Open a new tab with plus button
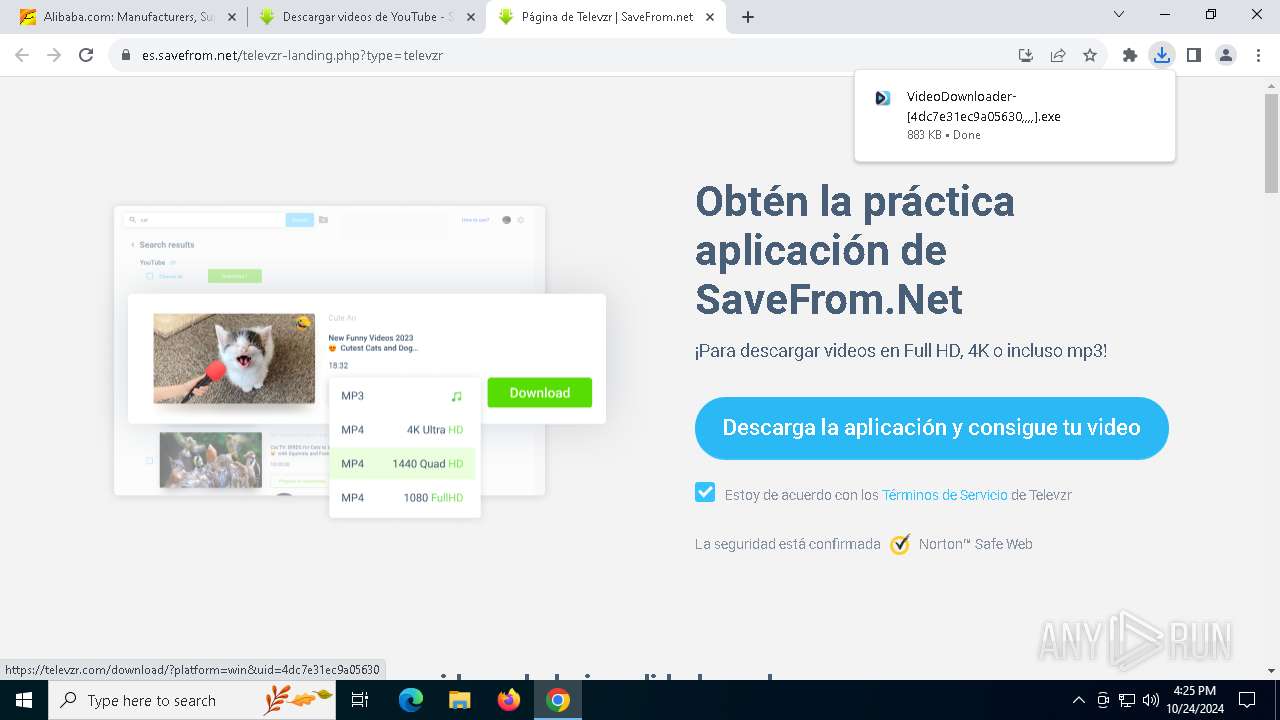 pos(748,17)
